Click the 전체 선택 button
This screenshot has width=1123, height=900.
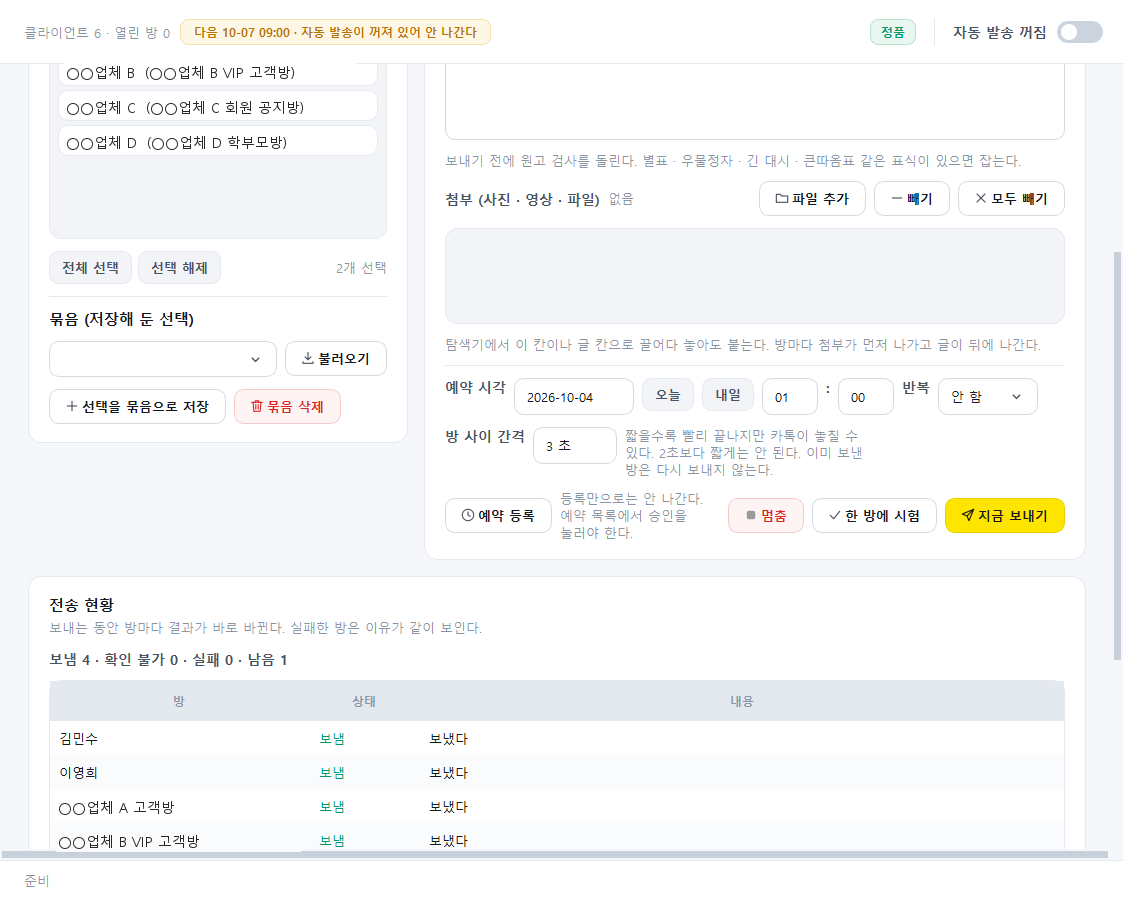point(90,268)
